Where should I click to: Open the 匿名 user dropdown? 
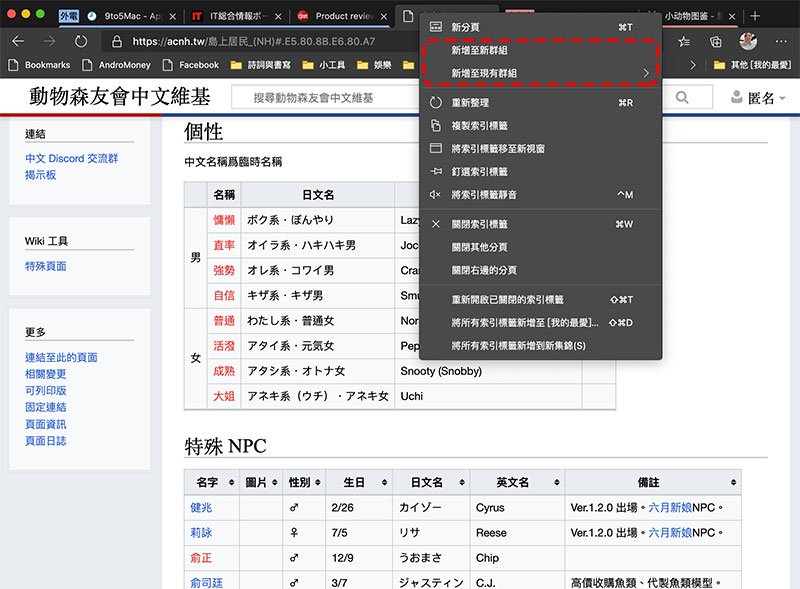[x=759, y=98]
